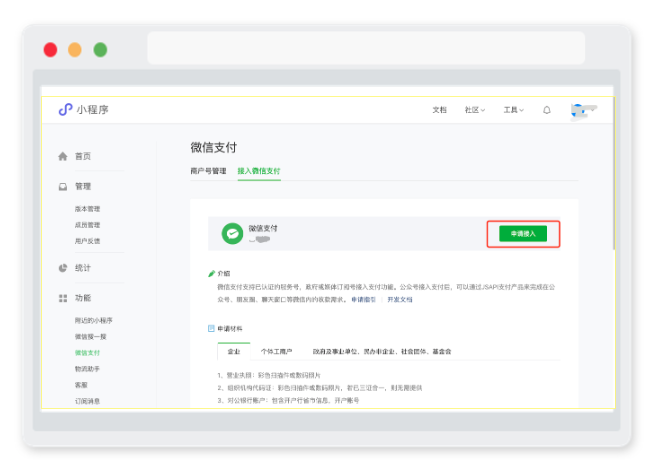Screen dimensions: 656x468
Task: Click the 管理 inbox icon in sidebar
Action: [63, 187]
